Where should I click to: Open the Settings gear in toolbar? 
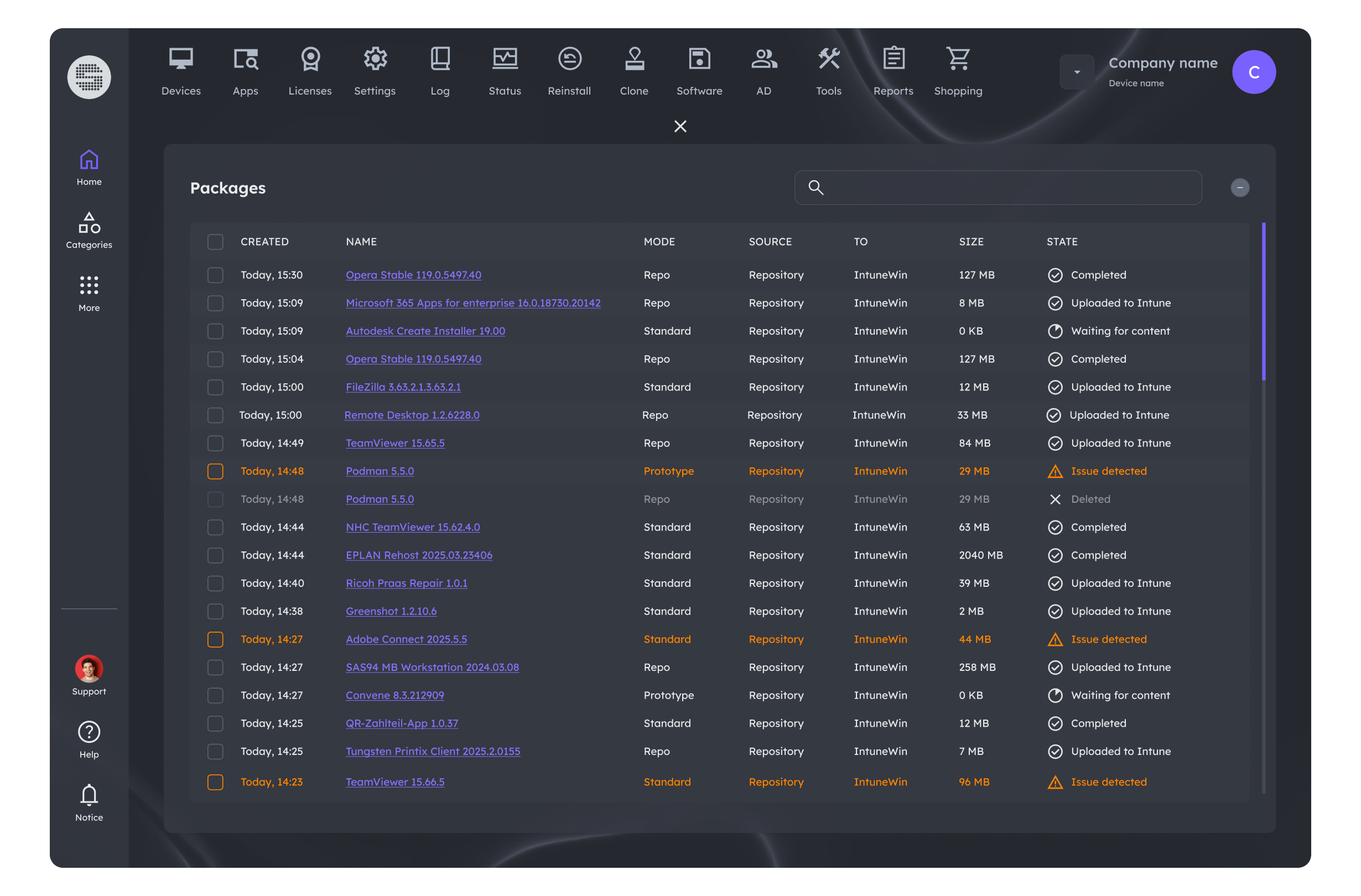click(375, 71)
